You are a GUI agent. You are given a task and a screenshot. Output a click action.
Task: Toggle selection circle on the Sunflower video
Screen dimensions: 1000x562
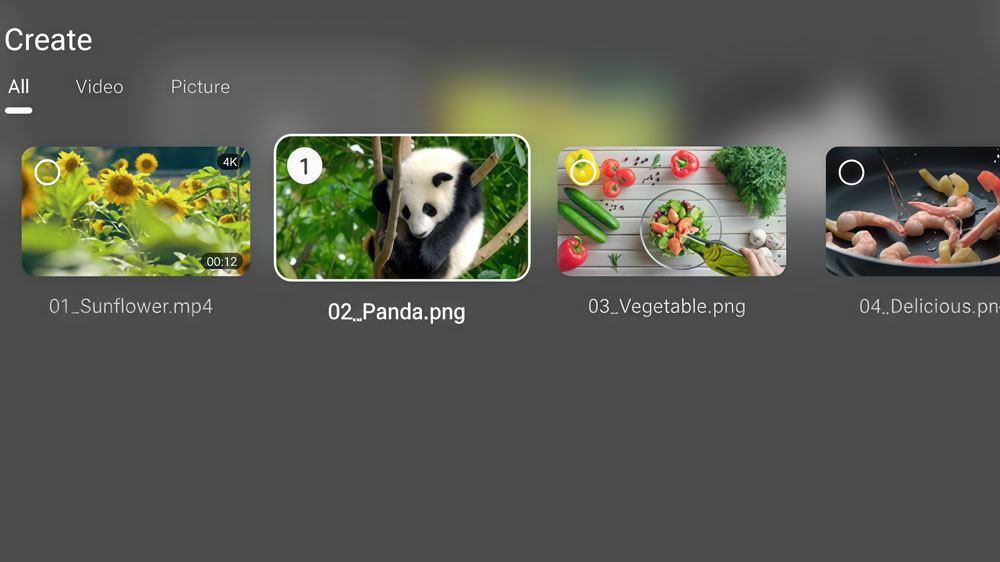[x=47, y=172]
